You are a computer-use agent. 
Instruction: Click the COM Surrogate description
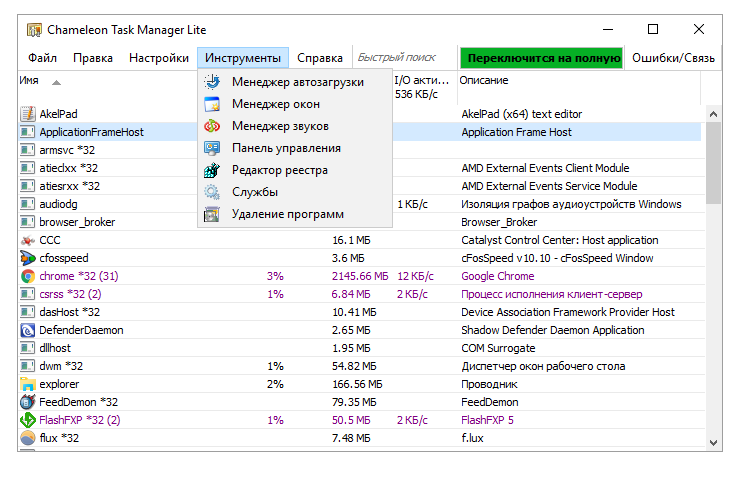[x=498, y=348]
